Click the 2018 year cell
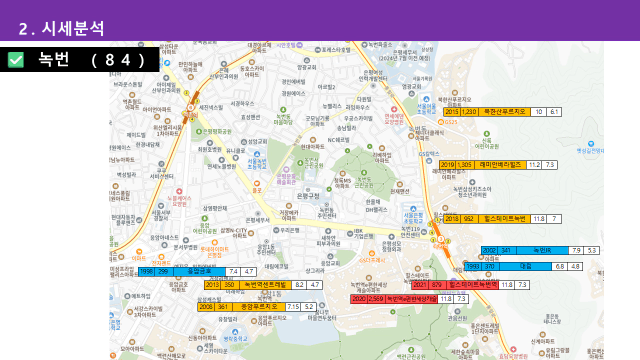 click(452, 219)
